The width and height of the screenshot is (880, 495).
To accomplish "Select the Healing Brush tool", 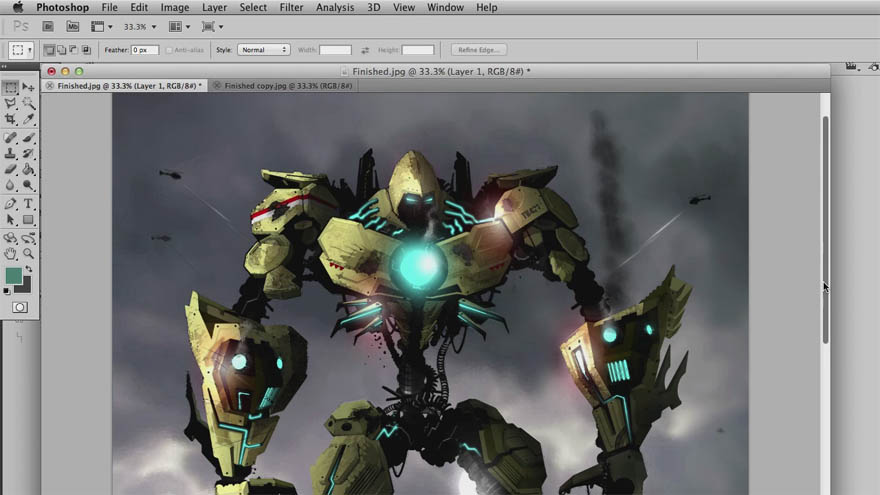I will (11, 138).
